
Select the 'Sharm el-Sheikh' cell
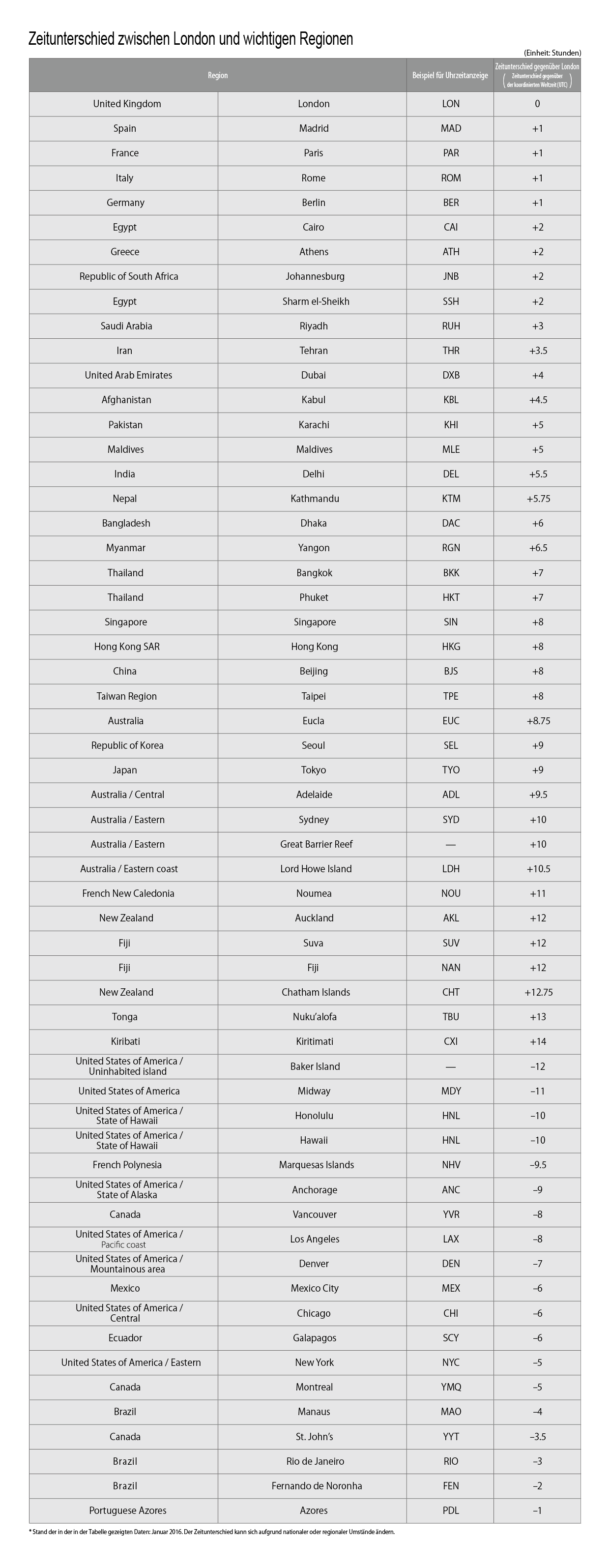click(x=316, y=301)
